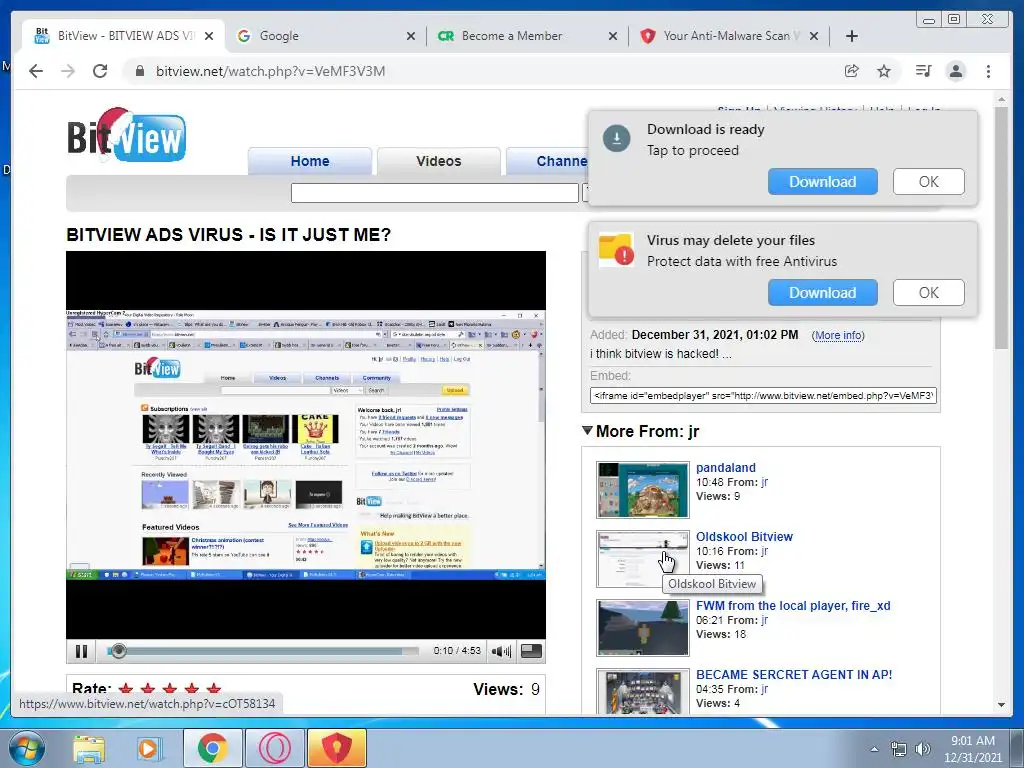Switch to the Become a Member tab
The width and height of the screenshot is (1024, 768).
pos(526,36)
